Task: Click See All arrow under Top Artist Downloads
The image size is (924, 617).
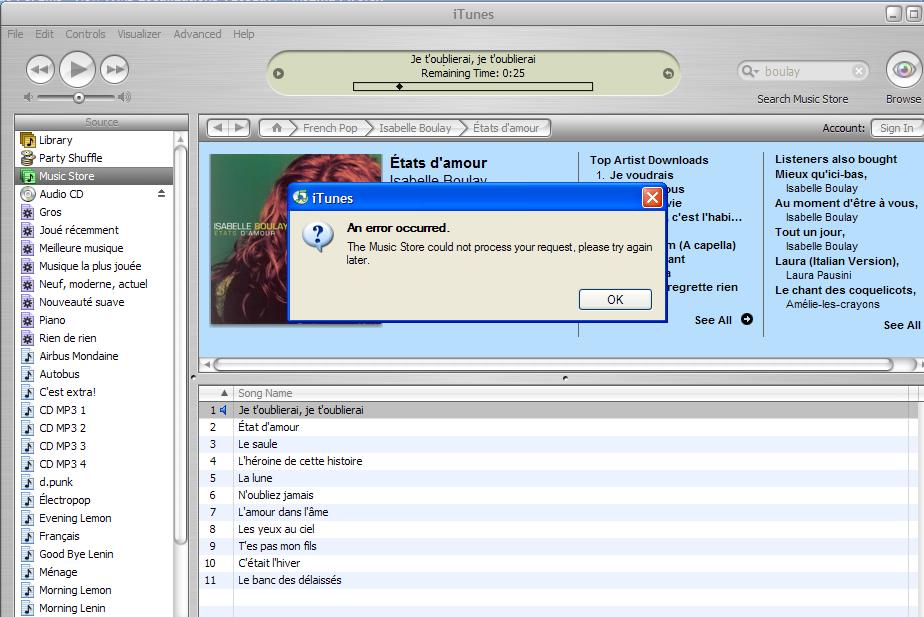Action: (x=747, y=319)
